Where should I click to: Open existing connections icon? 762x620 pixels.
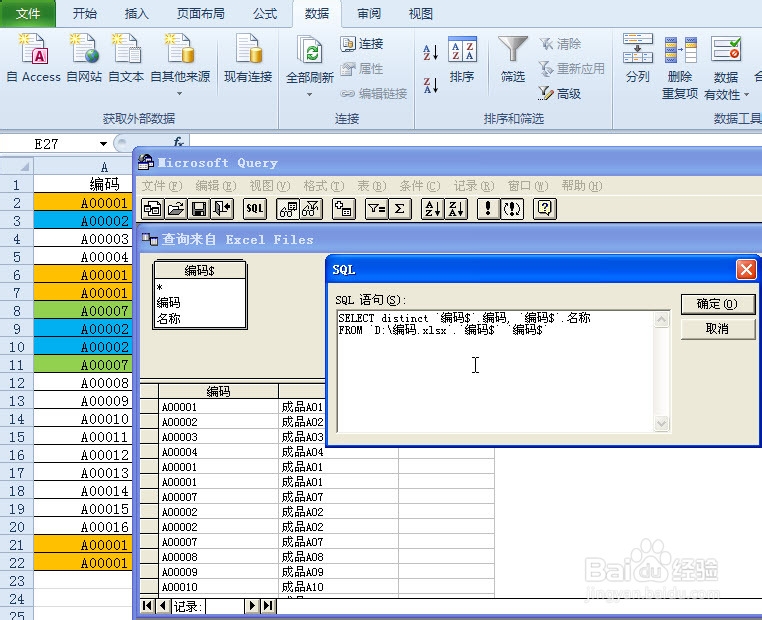pyautogui.click(x=248, y=57)
